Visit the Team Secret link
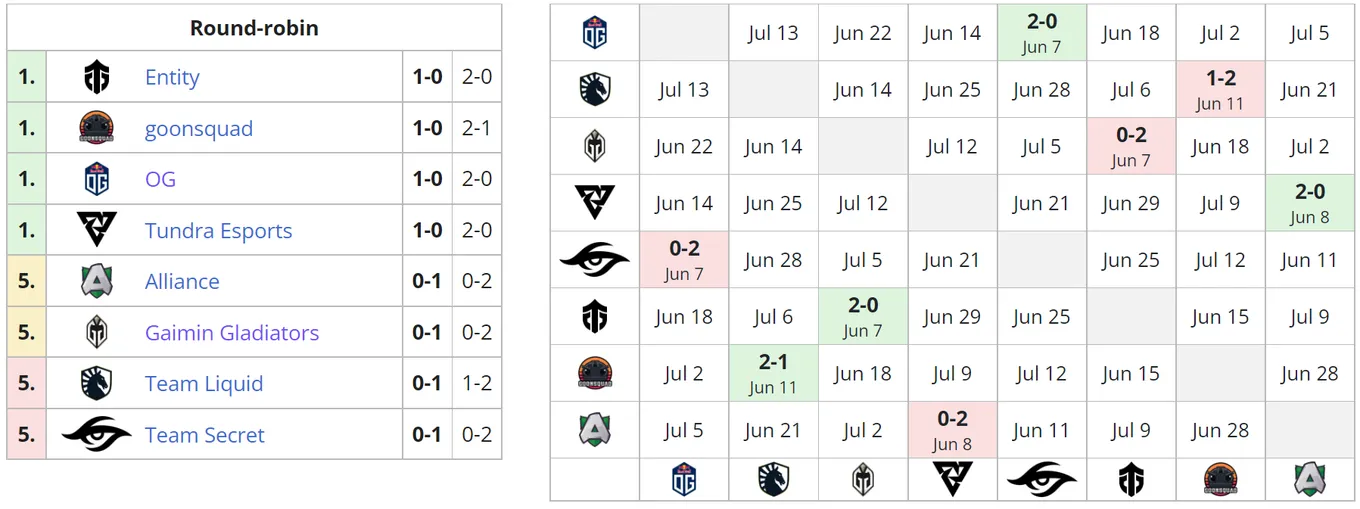1360x509 pixels. coord(205,435)
